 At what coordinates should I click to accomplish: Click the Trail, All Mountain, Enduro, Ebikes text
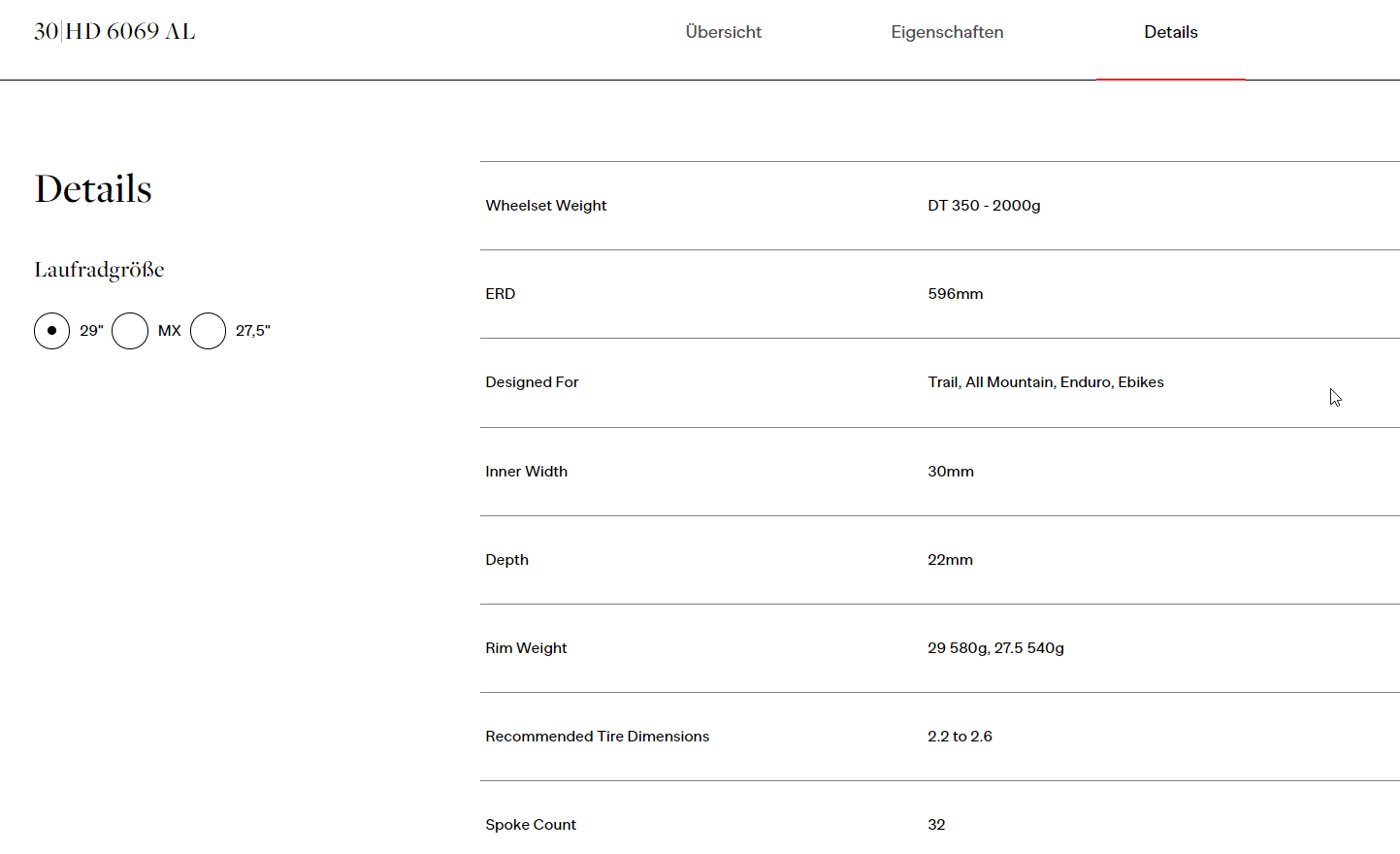(x=1045, y=382)
